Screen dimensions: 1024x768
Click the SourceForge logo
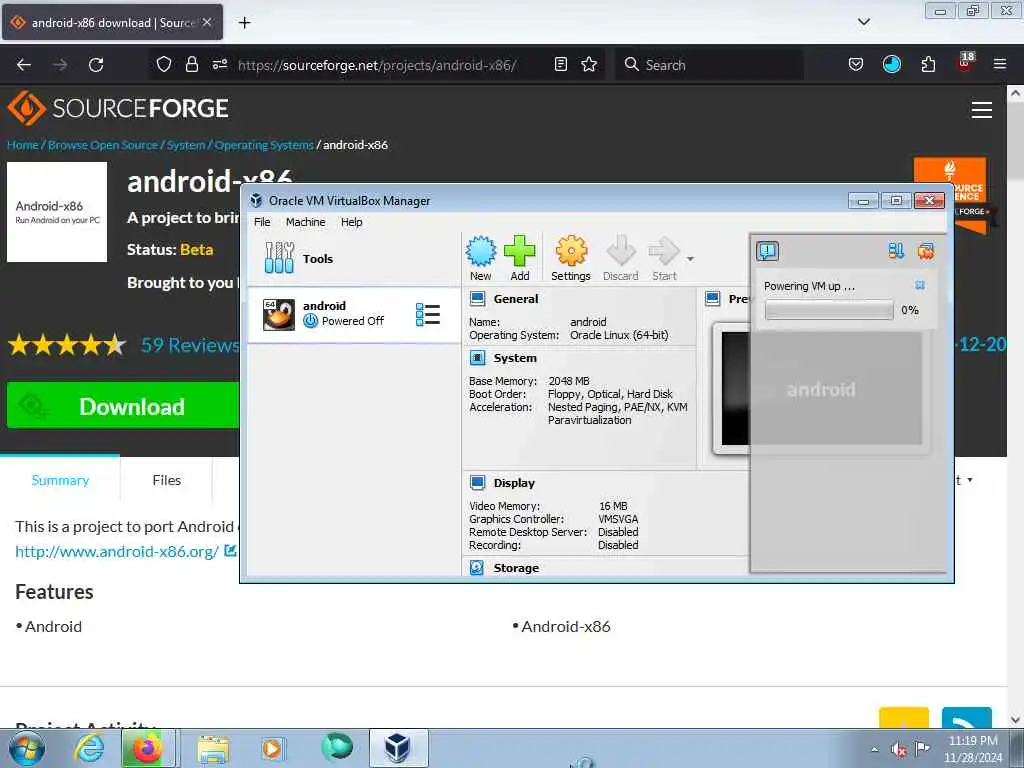tap(118, 108)
